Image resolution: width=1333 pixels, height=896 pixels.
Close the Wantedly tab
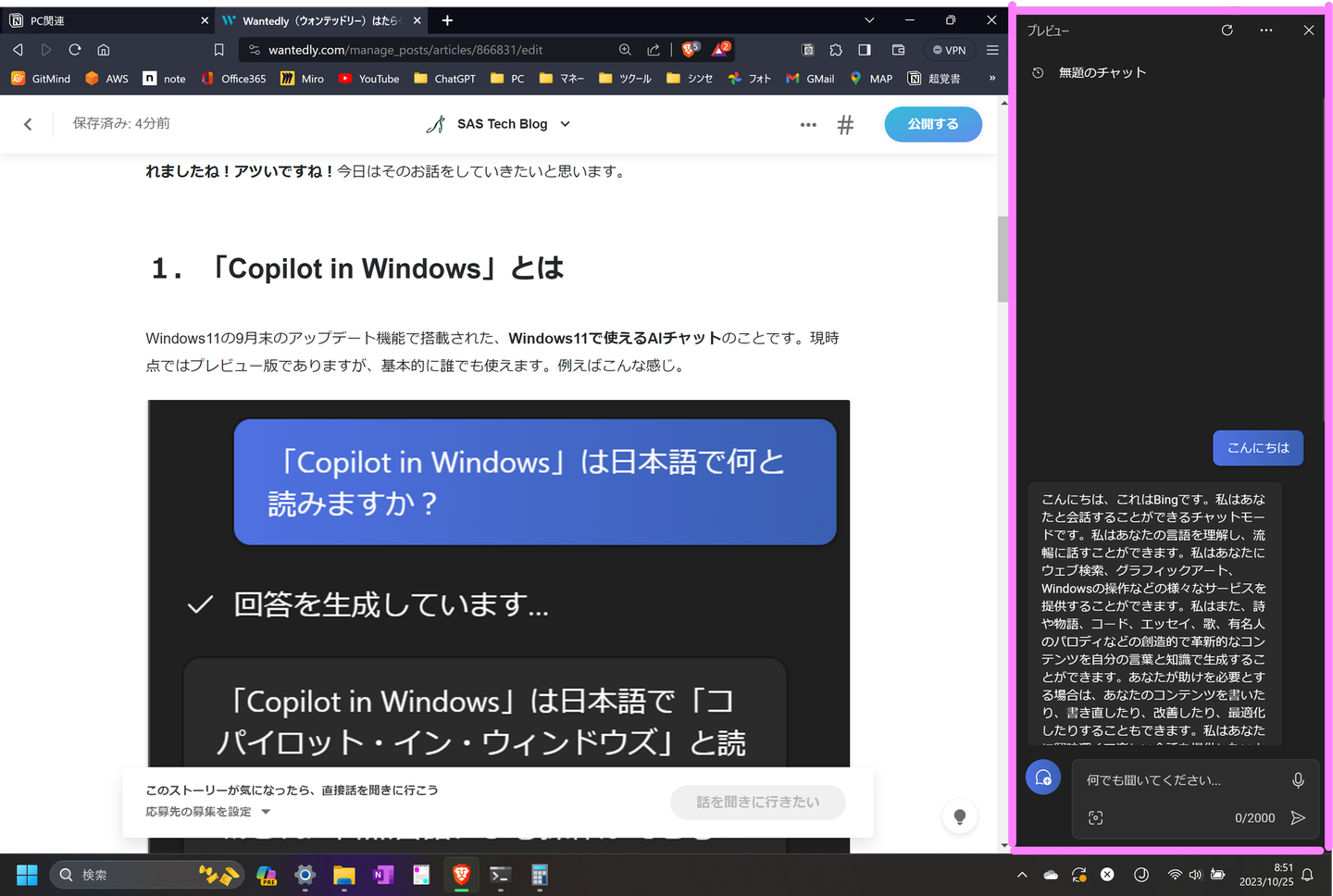[417, 20]
